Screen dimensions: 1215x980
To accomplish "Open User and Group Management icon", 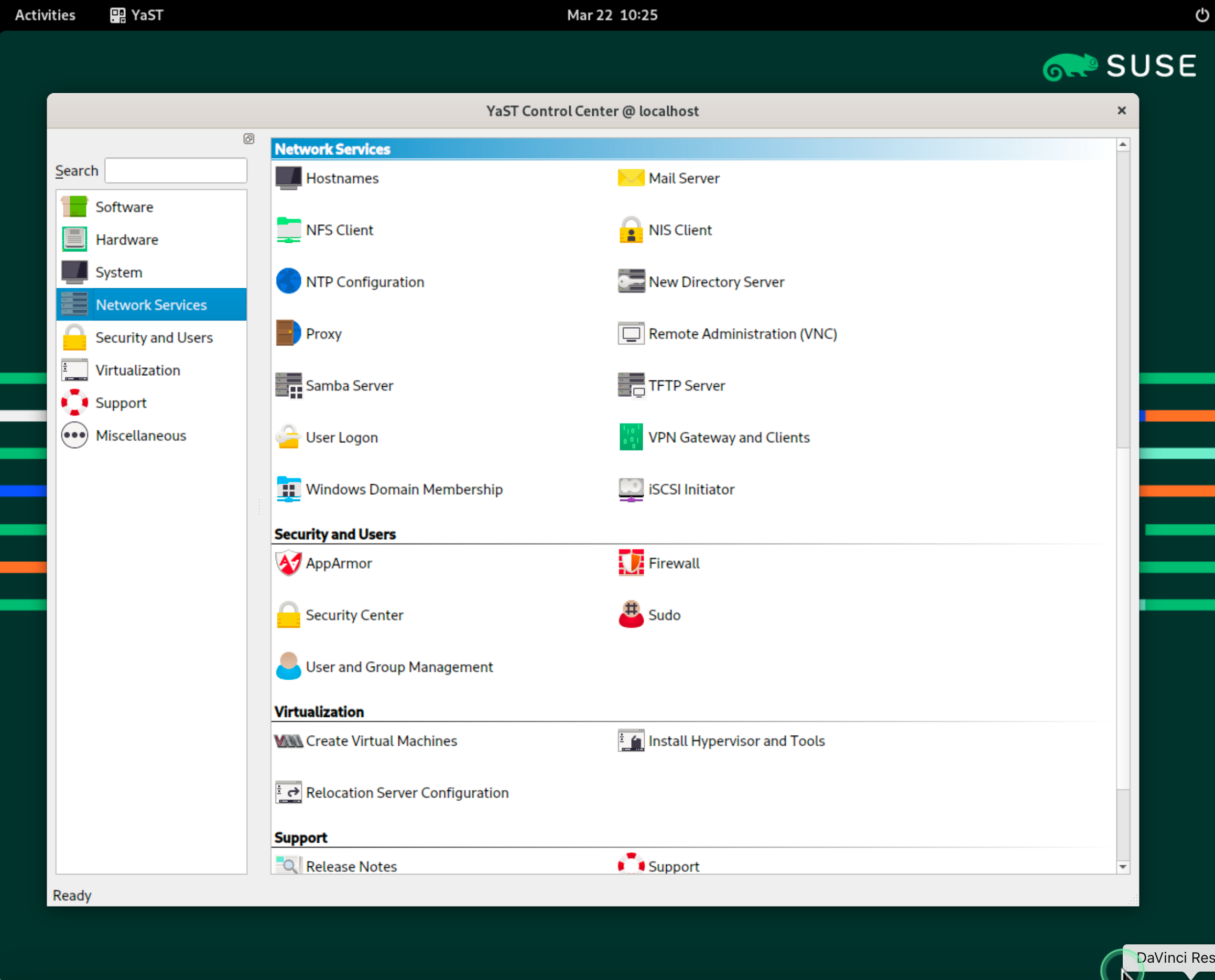I will click(288, 667).
